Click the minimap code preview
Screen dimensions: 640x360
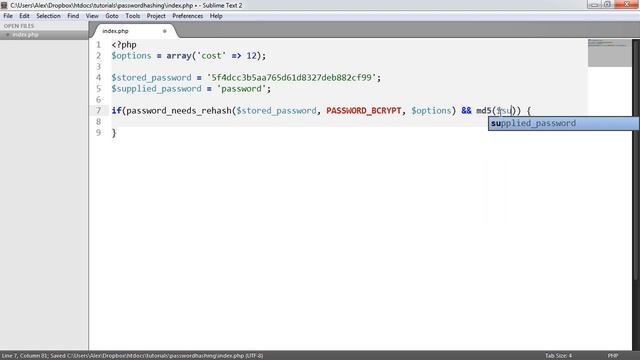(609, 53)
